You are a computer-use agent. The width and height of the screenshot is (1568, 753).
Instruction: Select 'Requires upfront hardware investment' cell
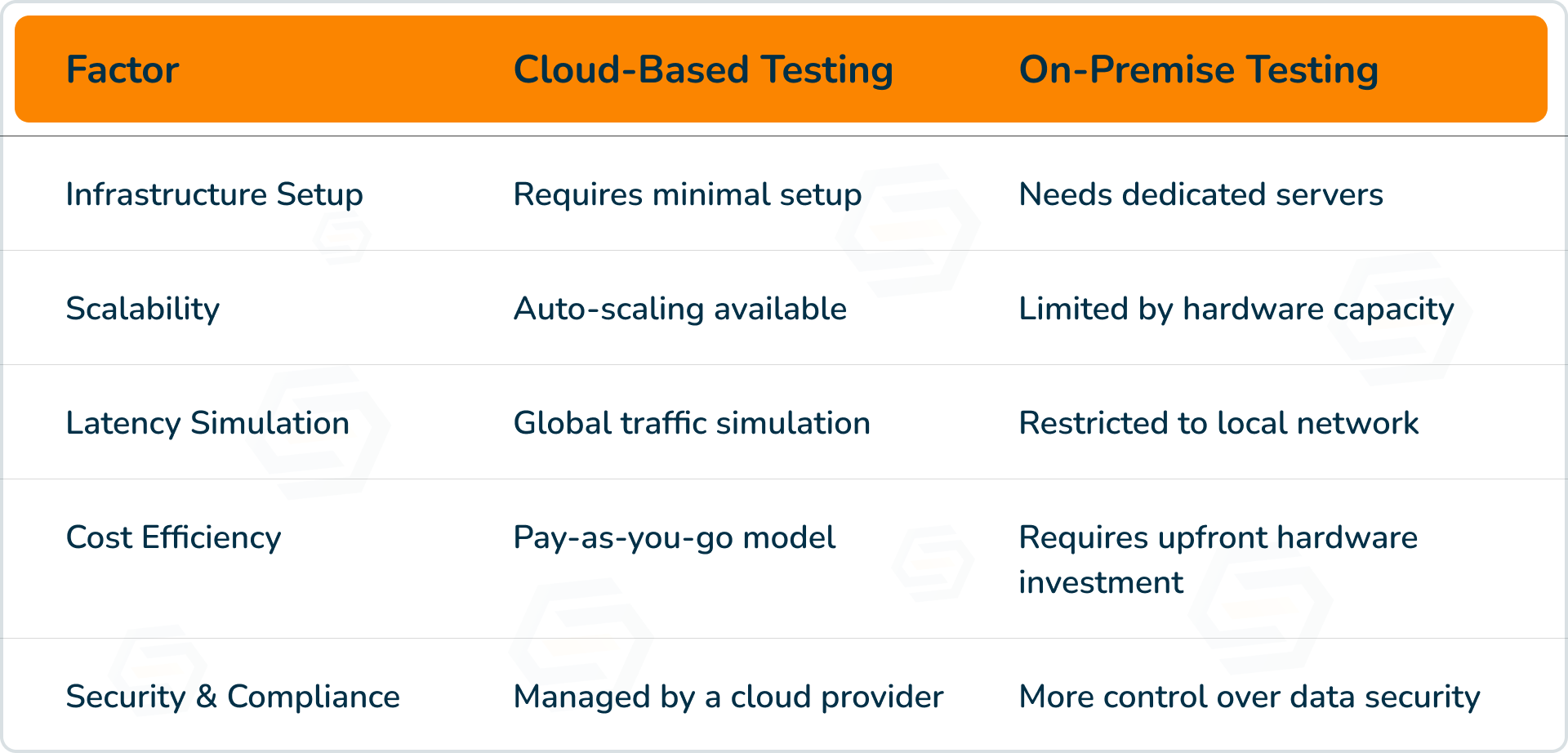pos(1218,560)
